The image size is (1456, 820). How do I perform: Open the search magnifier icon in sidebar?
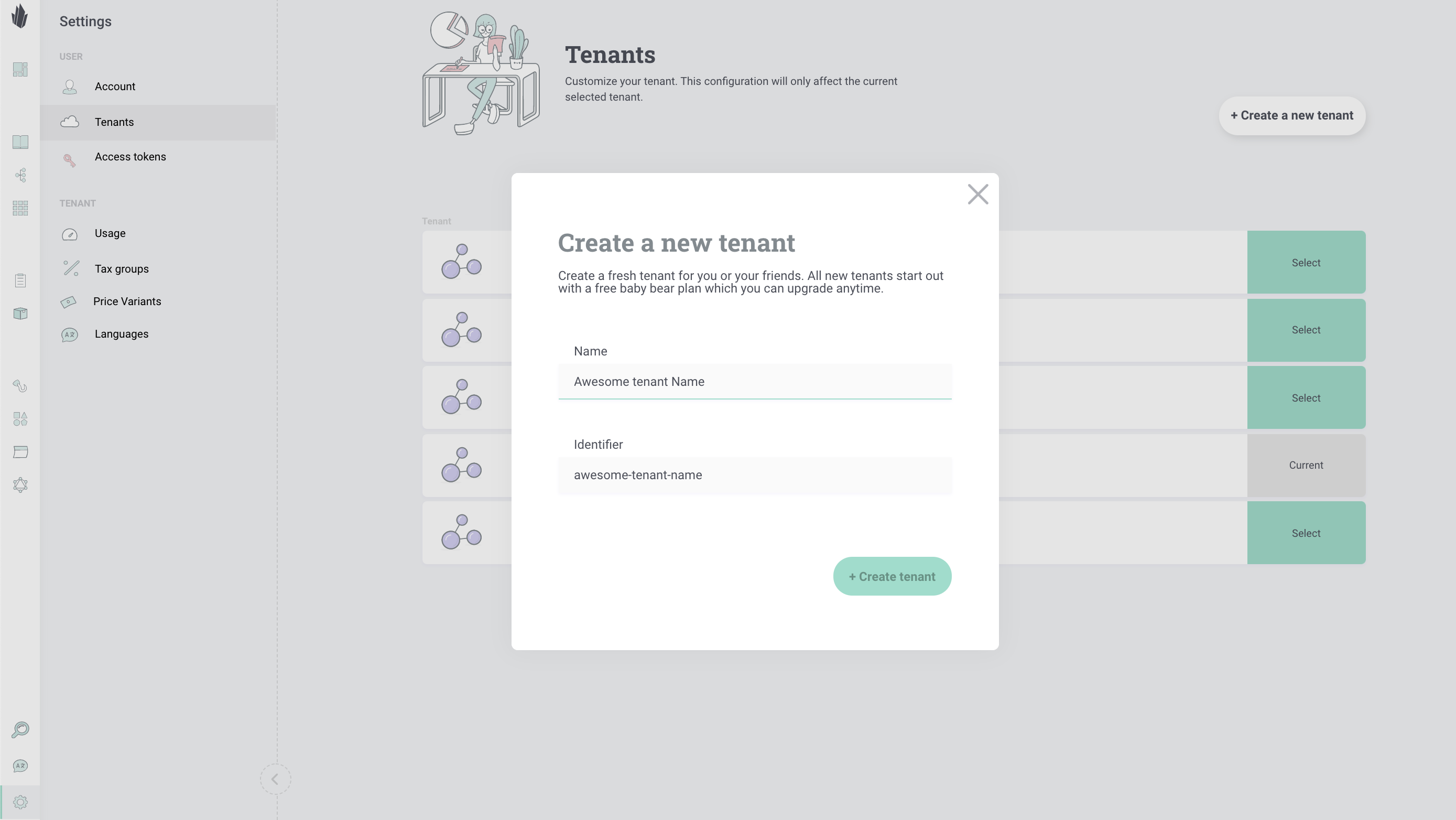(x=20, y=729)
